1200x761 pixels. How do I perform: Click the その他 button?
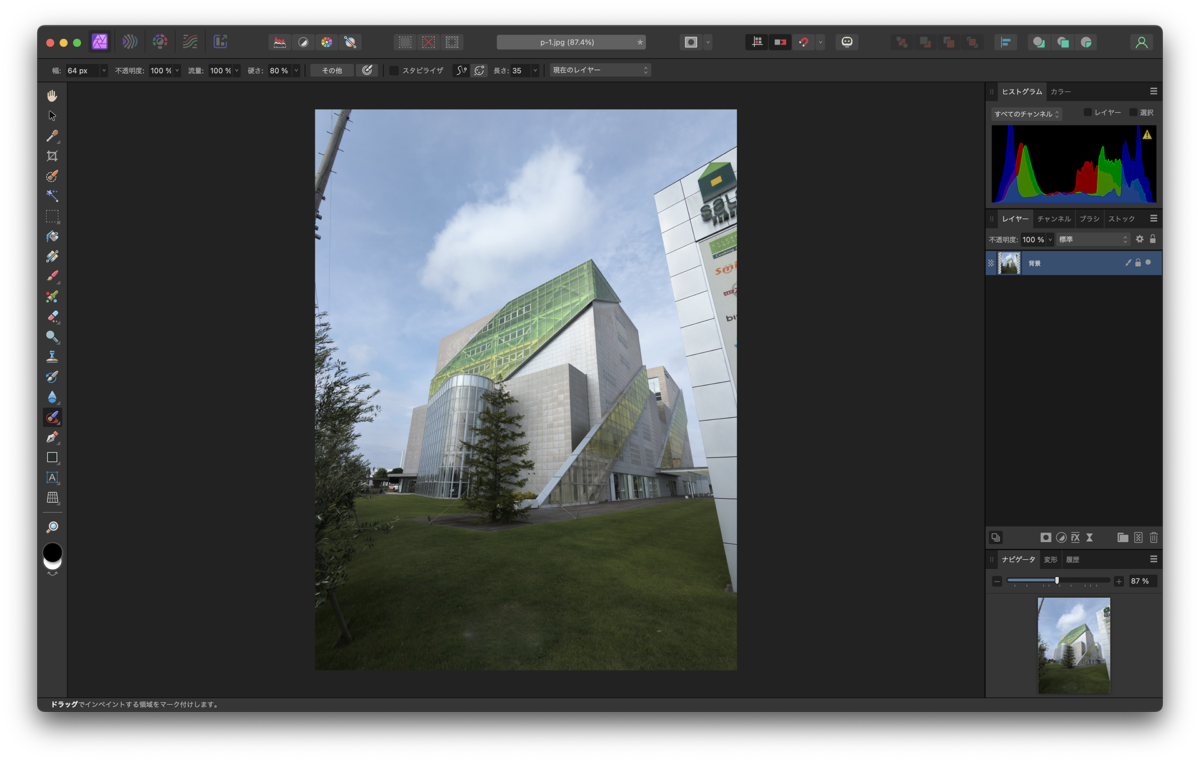click(332, 71)
